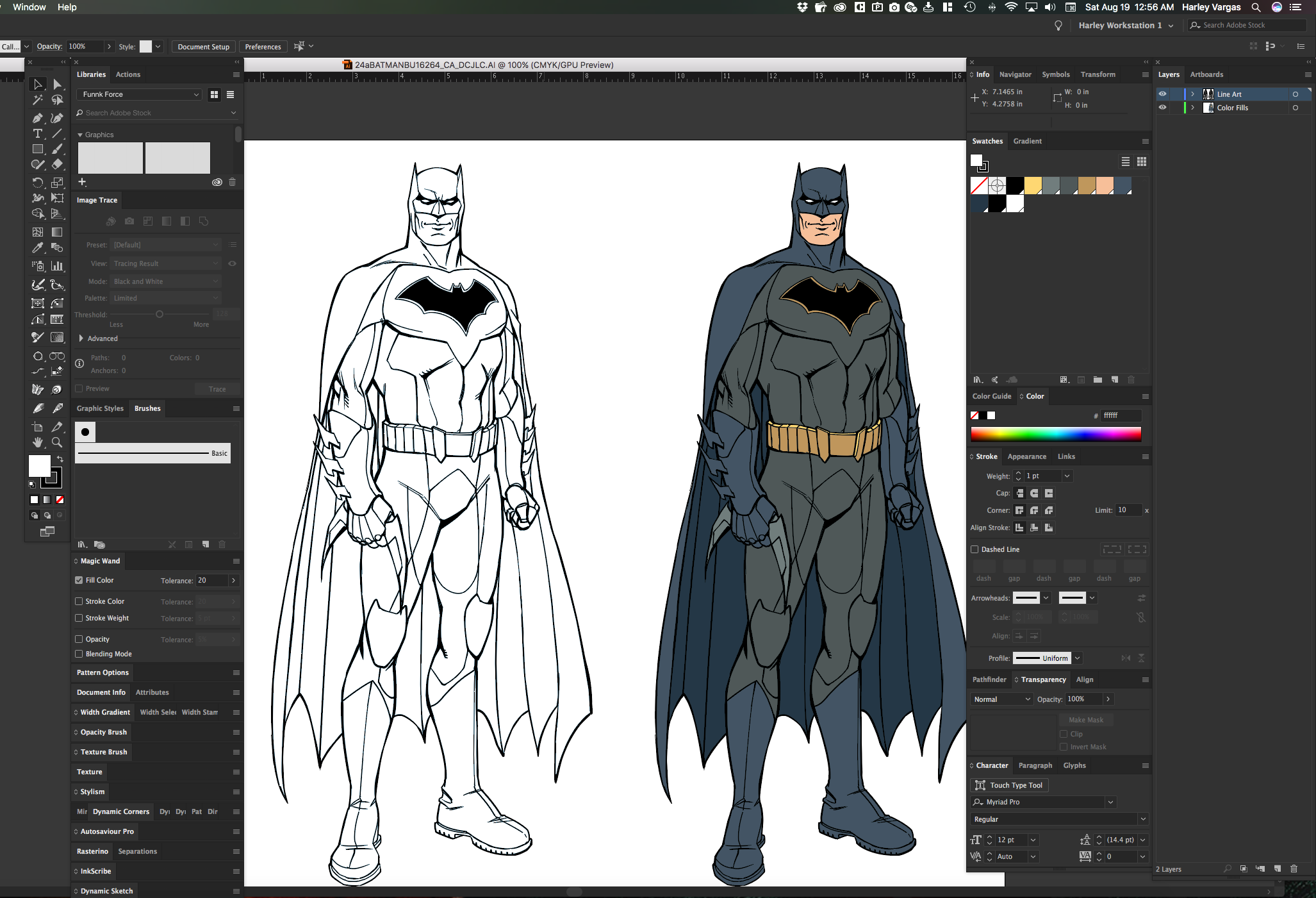Pick the Eyedropper tool

click(x=38, y=248)
